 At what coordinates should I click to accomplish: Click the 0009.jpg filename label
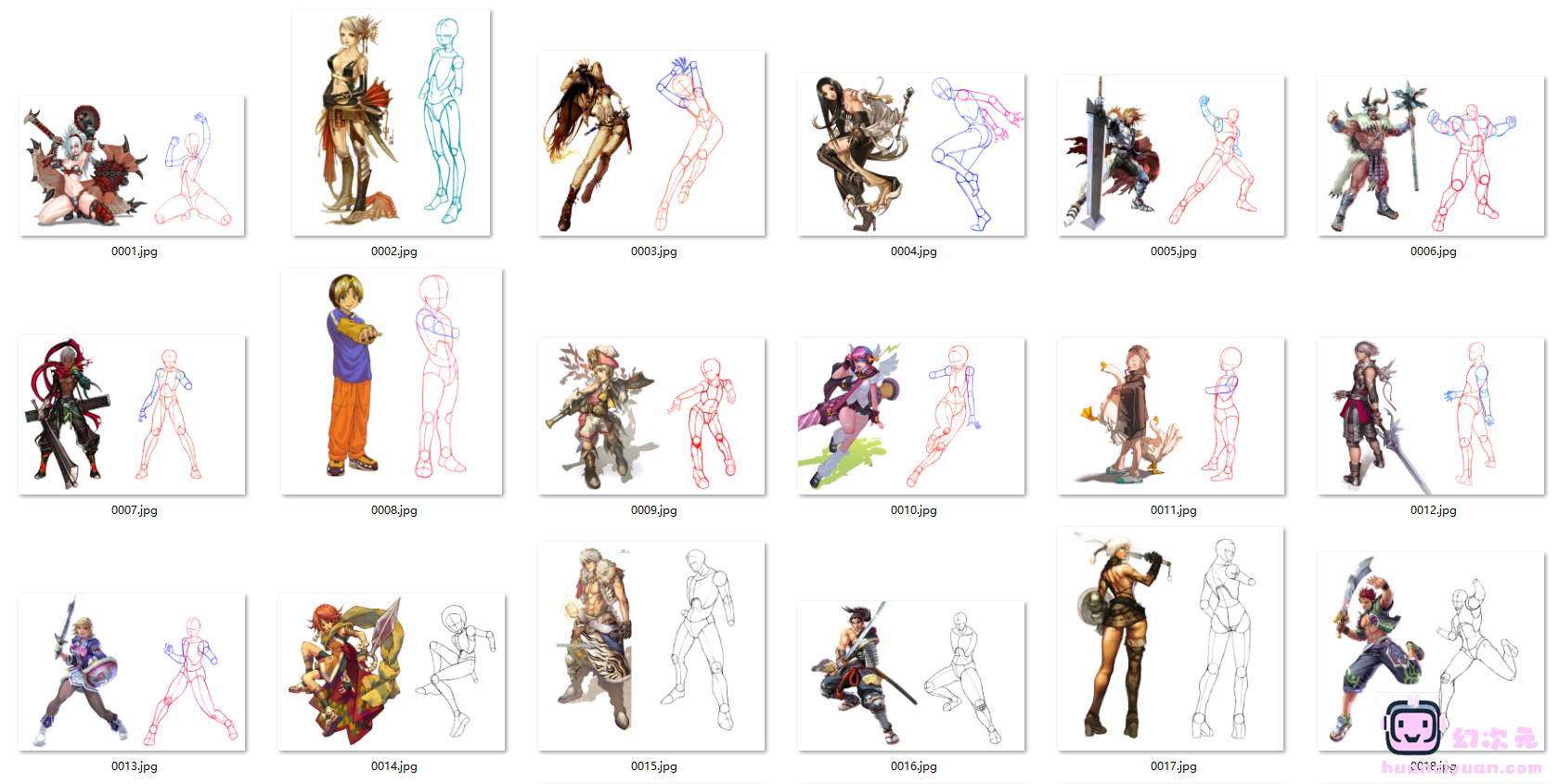654,510
